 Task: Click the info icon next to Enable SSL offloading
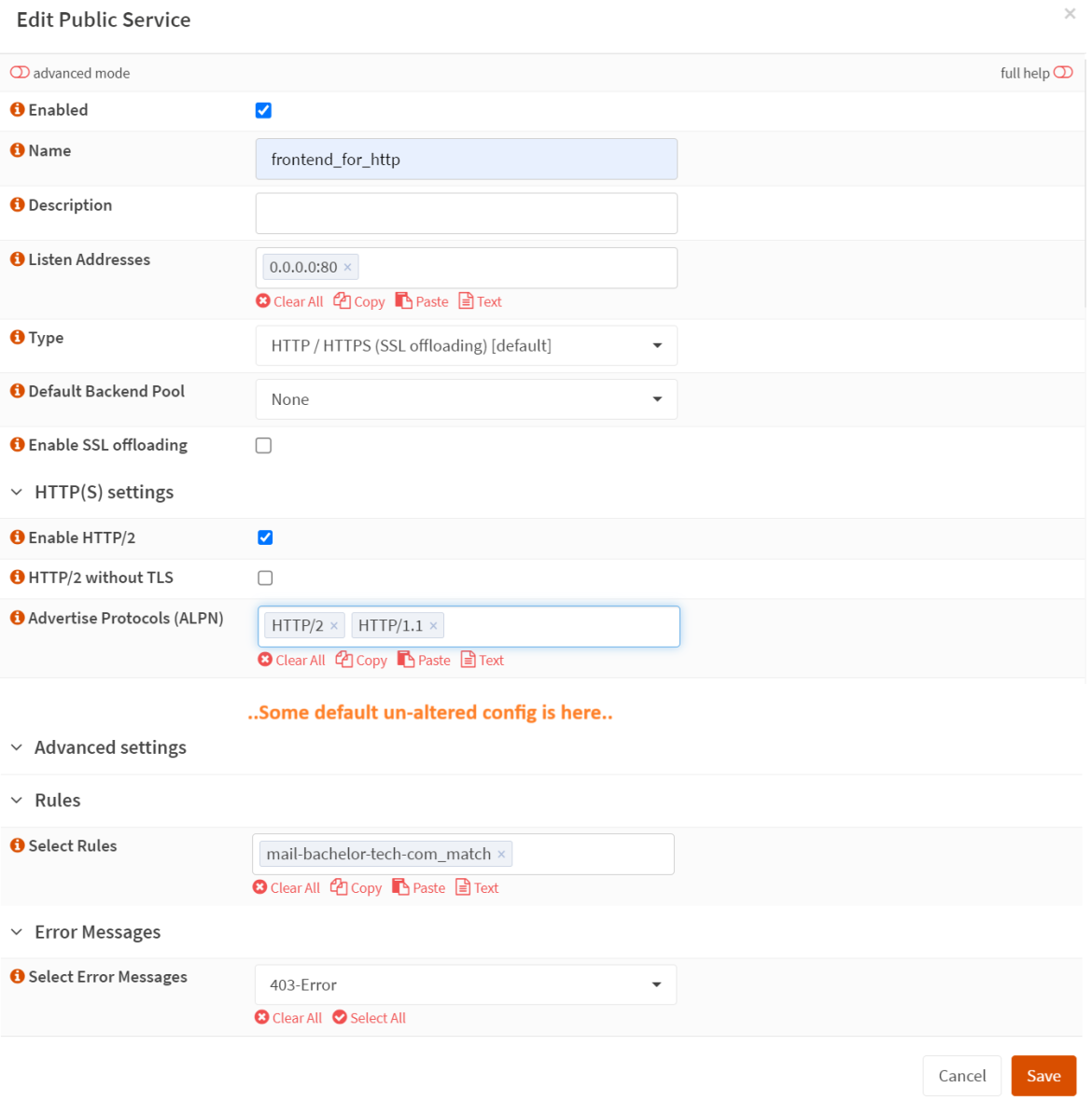click(17, 445)
